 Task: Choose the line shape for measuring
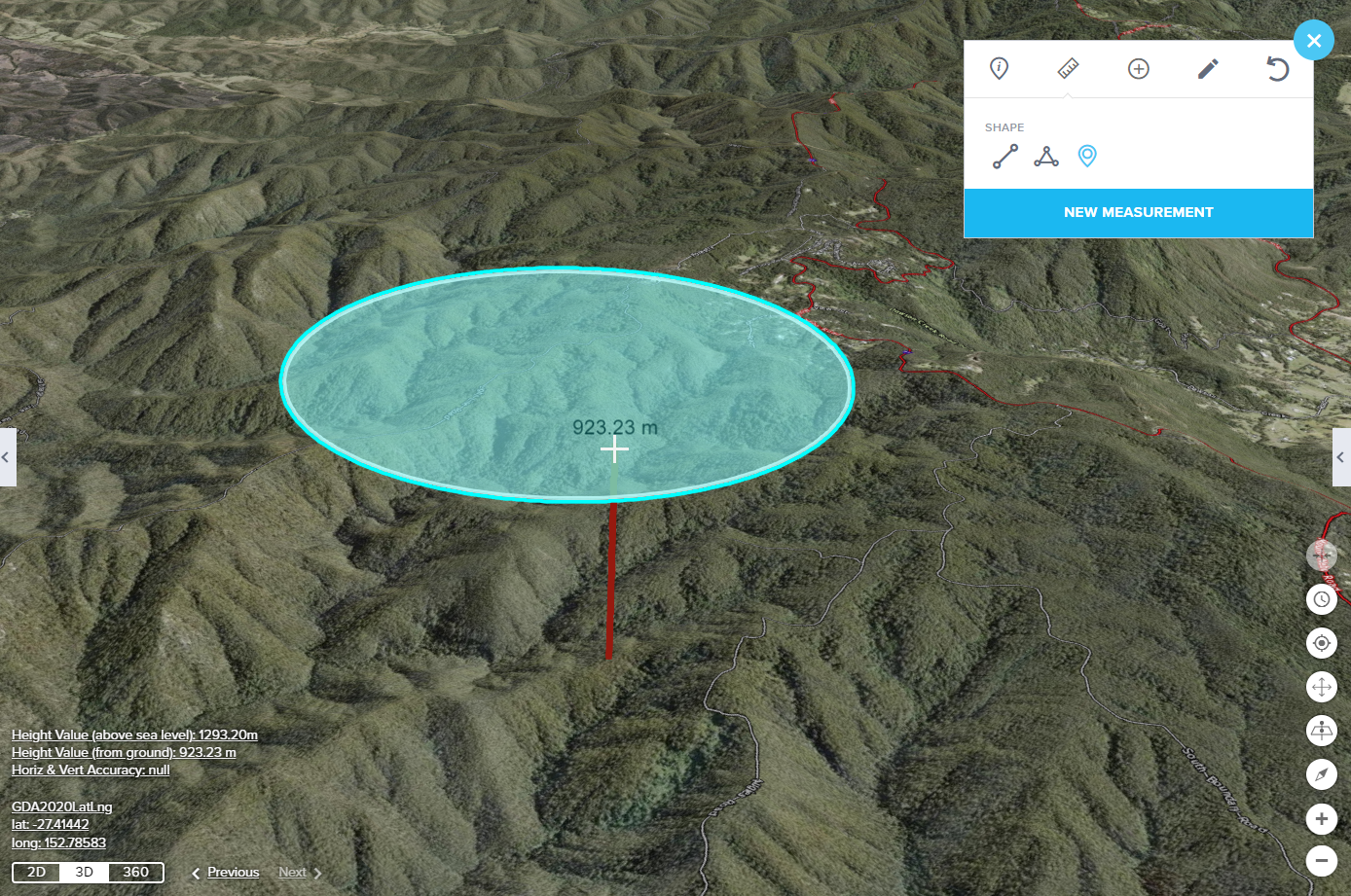[1005, 156]
